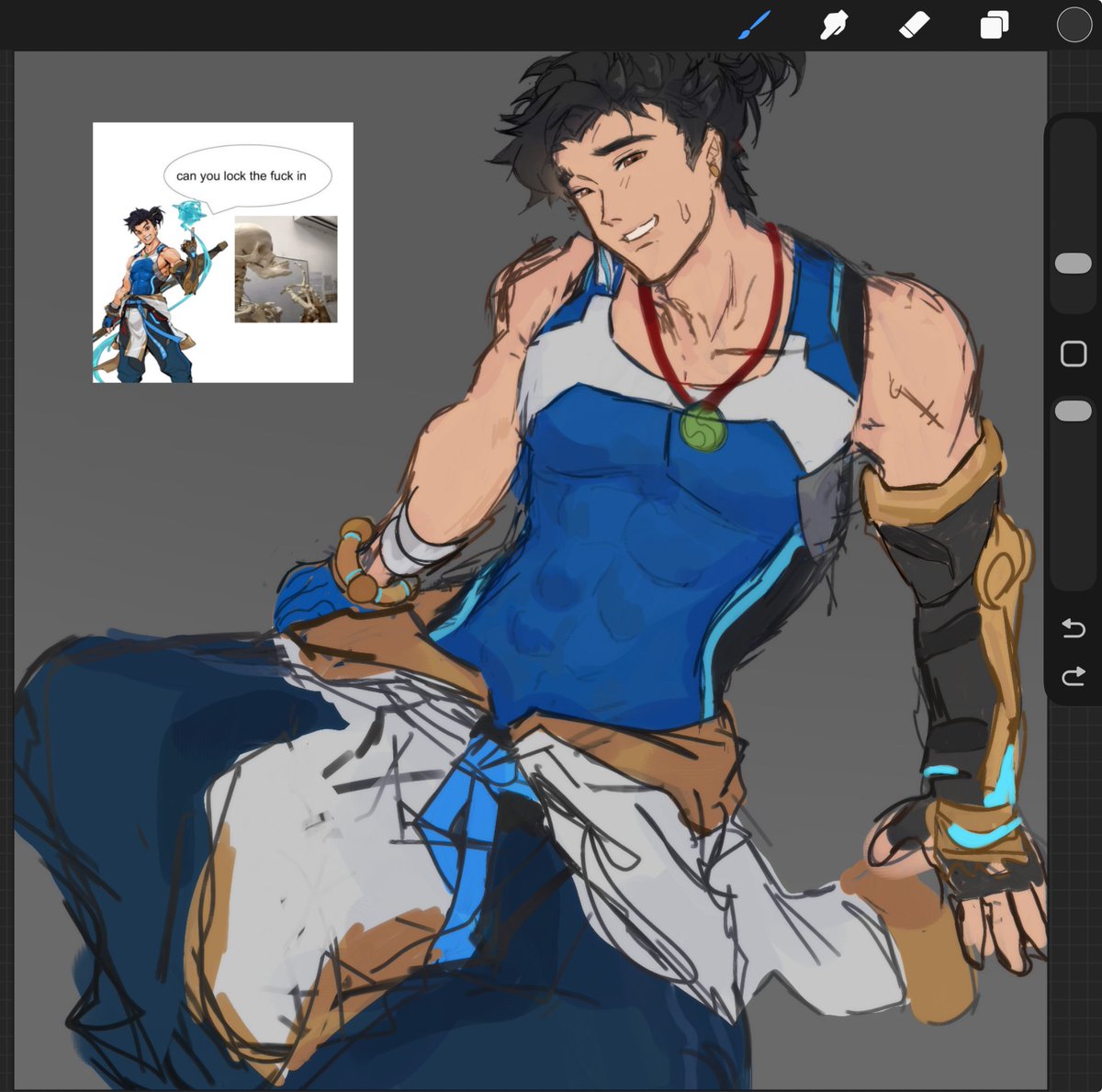Viewport: 1102px width, 1092px height.
Task: Undo the last stroke
Action: tap(1073, 628)
